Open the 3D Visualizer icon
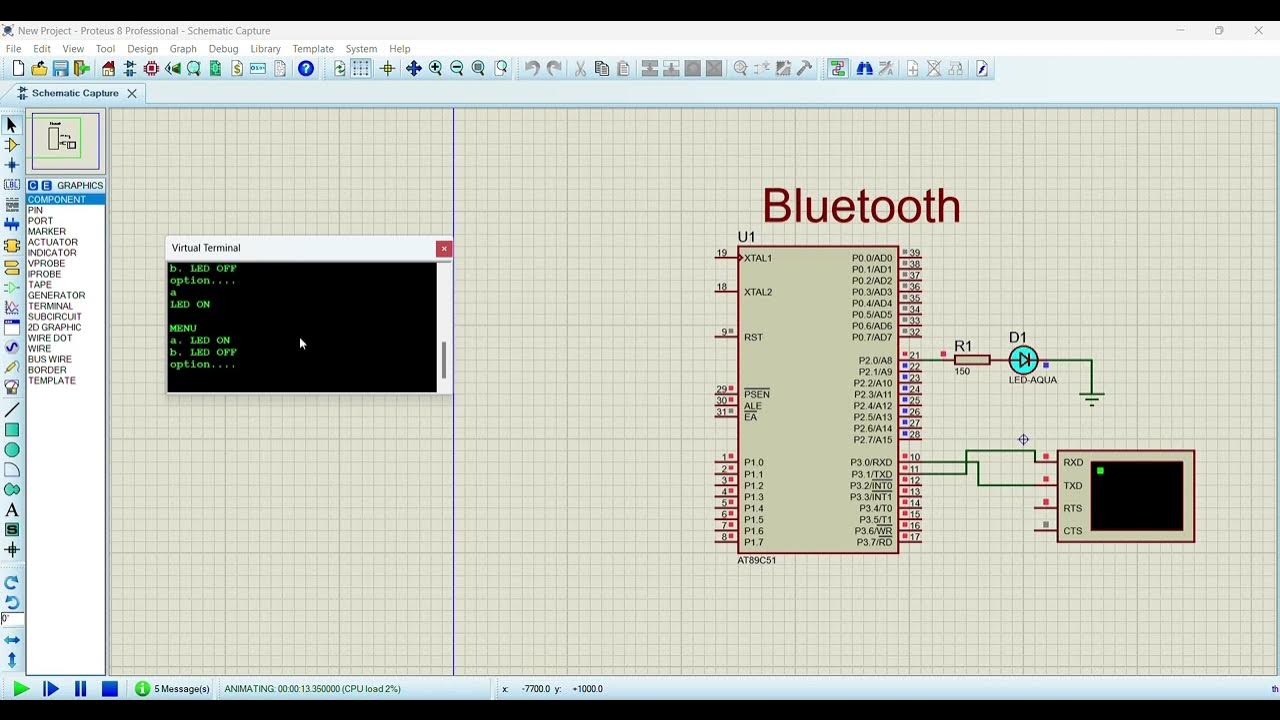The image size is (1280, 720). (x=173, y=68)
